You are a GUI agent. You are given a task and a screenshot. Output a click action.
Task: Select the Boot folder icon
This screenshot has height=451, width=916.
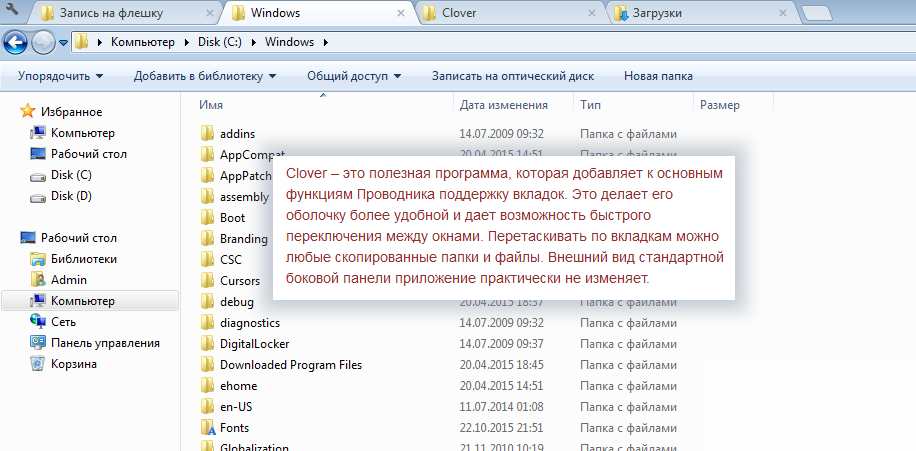pos(207,218)
